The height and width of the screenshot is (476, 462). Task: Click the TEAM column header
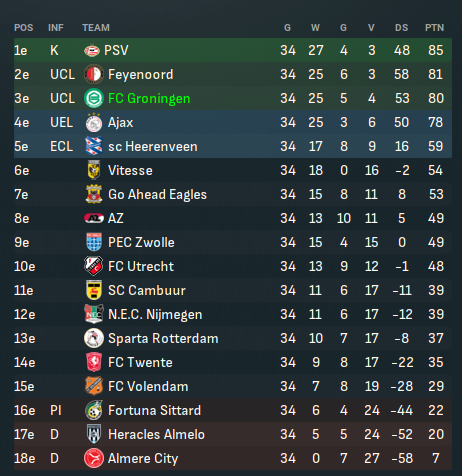click(x=96, y=28)
